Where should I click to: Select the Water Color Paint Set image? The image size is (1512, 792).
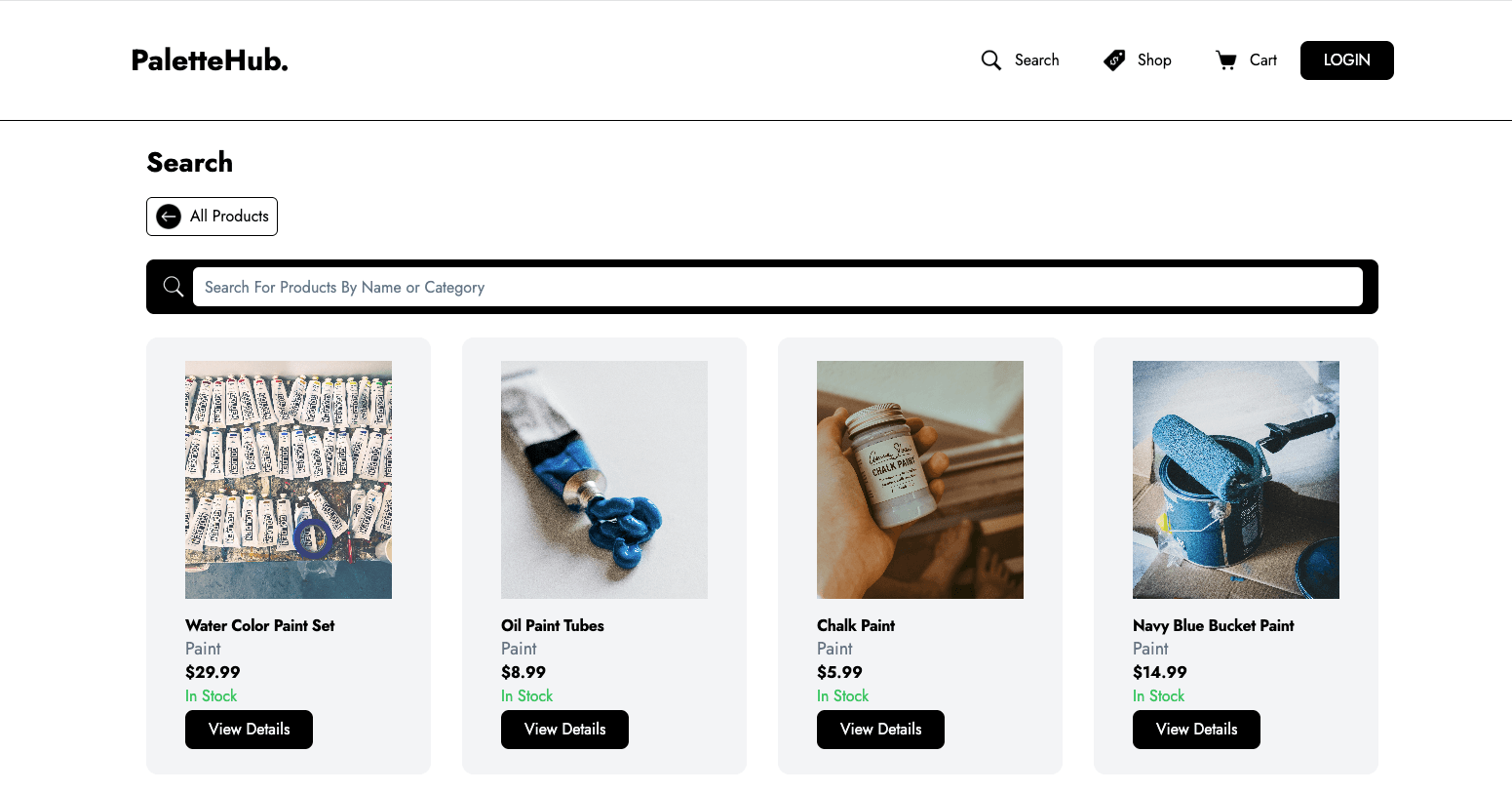(x=289, y=480)
